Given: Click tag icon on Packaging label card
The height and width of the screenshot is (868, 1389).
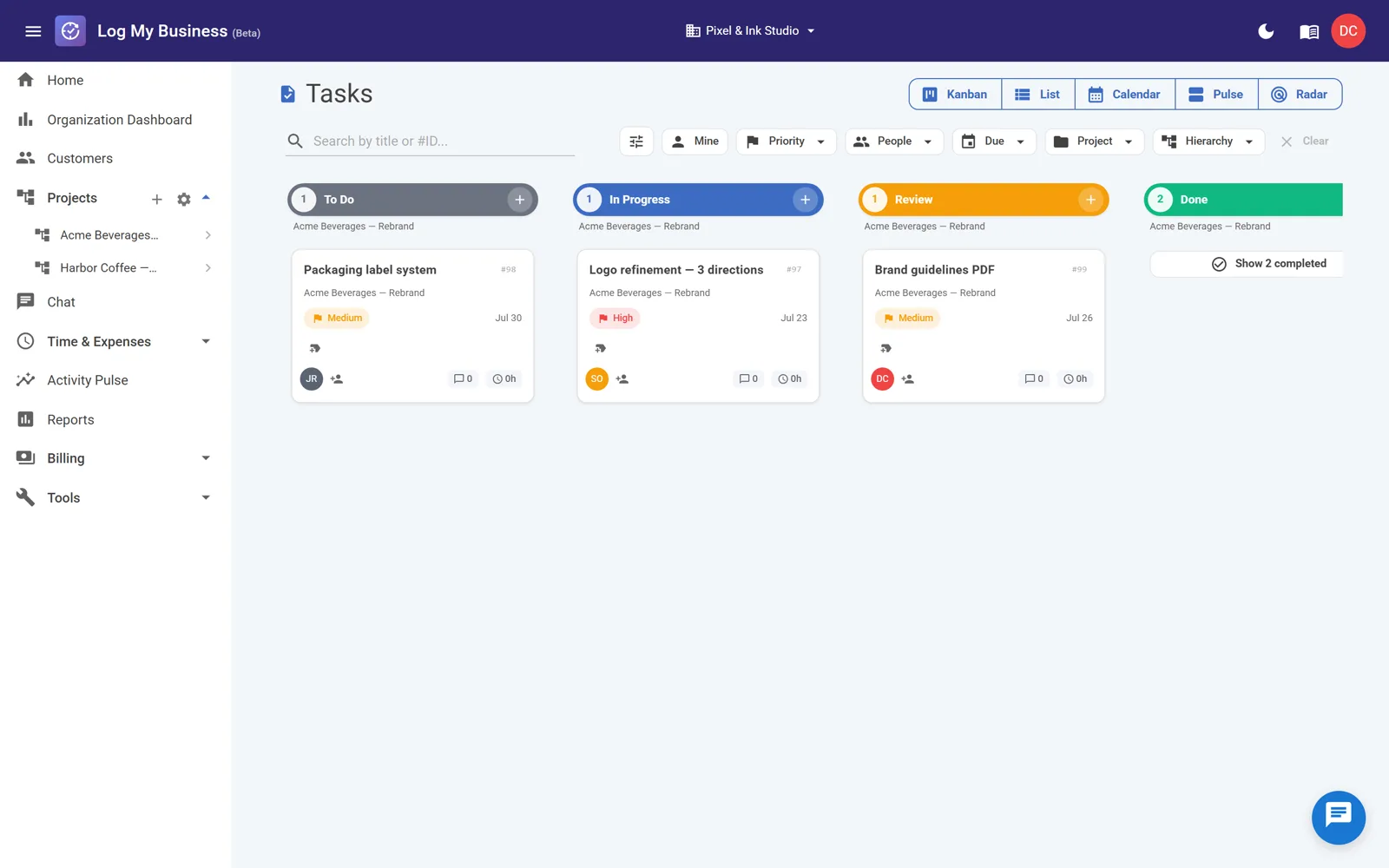Looking at the screenshot, I should pos(315,349).
